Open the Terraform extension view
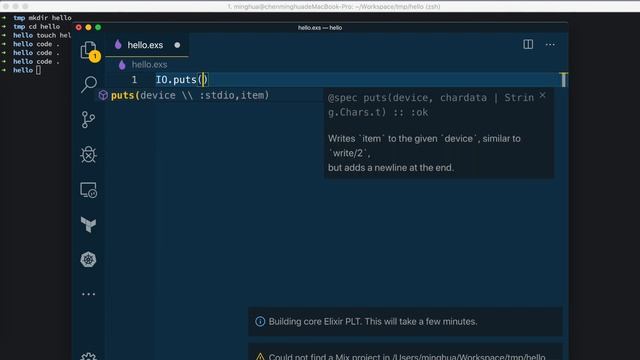The image size is (640, 360). click(x=88, y=225)
